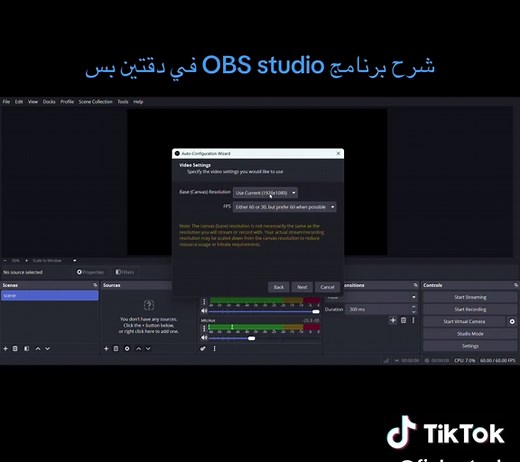The image size is (520, 462).
Task: Move source down in Sources panel
Action: coord(148,348)
